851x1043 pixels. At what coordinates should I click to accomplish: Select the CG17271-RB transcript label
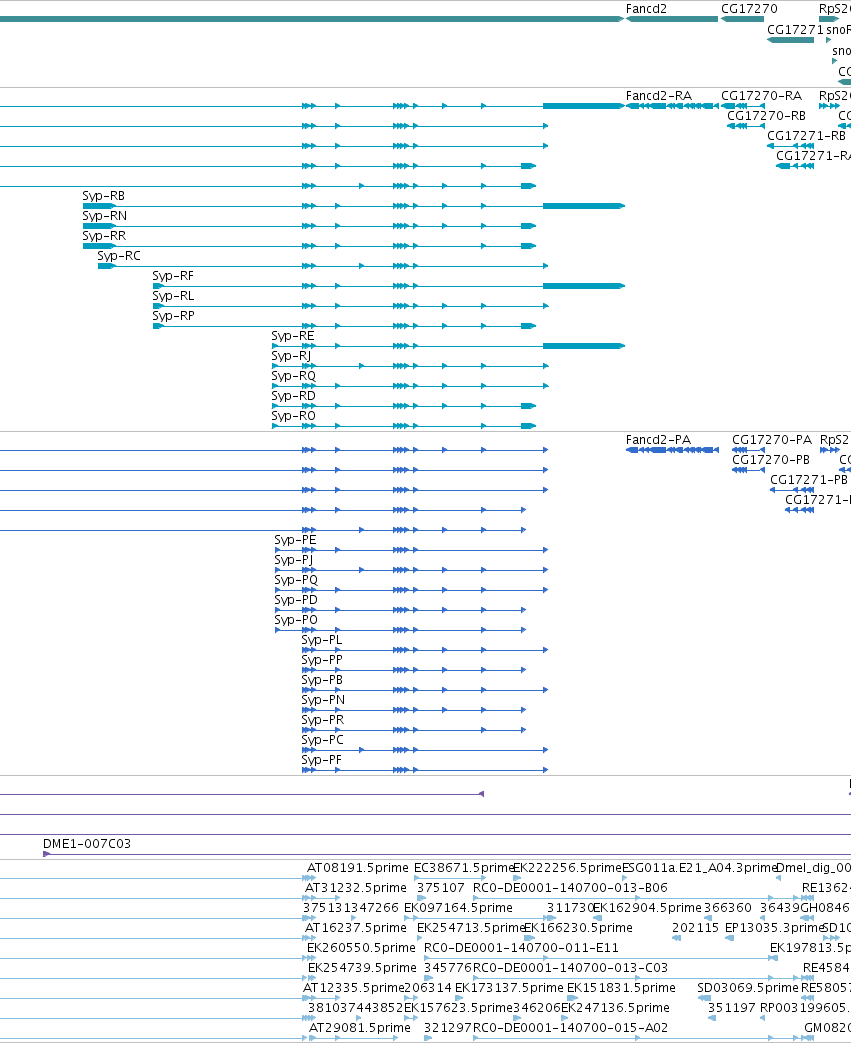[806, 136]
